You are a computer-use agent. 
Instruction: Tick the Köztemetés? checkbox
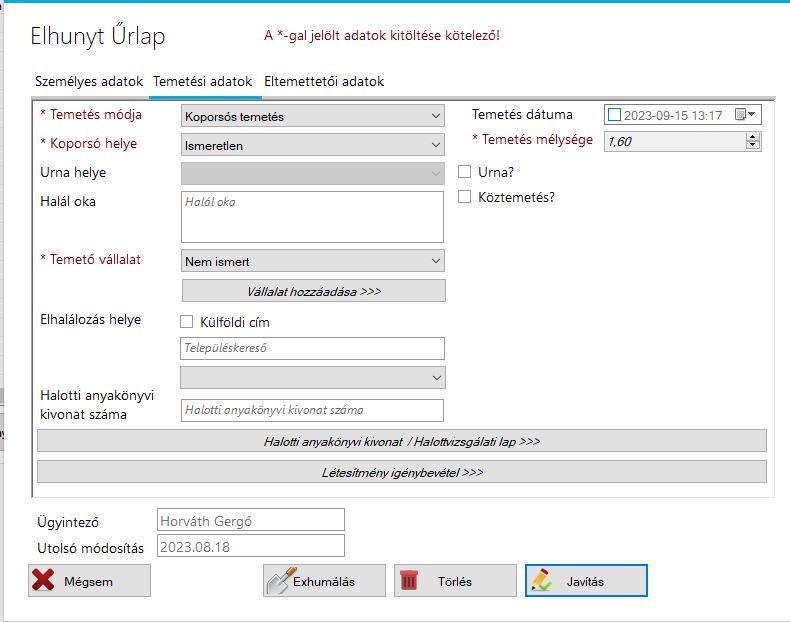click(x=464, y=197)
